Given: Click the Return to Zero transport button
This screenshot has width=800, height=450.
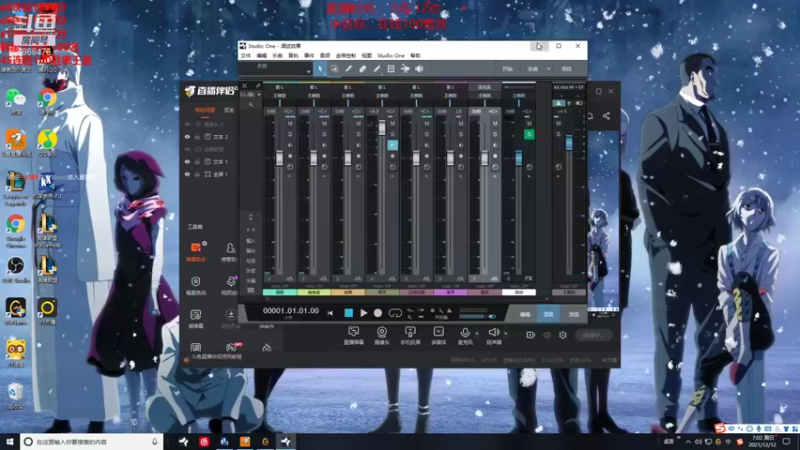Looking at the screenshot, I should point(330,313).
